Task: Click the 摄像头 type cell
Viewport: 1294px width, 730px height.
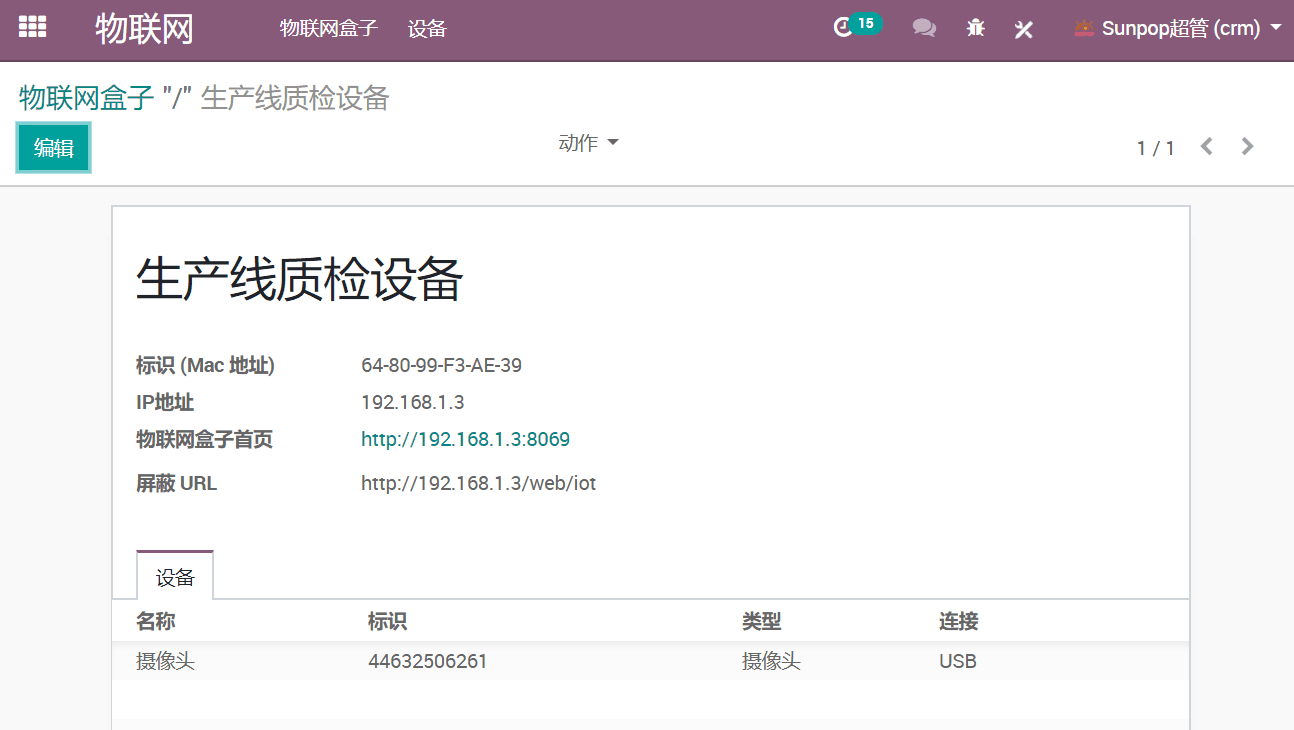Action: coord(771,661)
